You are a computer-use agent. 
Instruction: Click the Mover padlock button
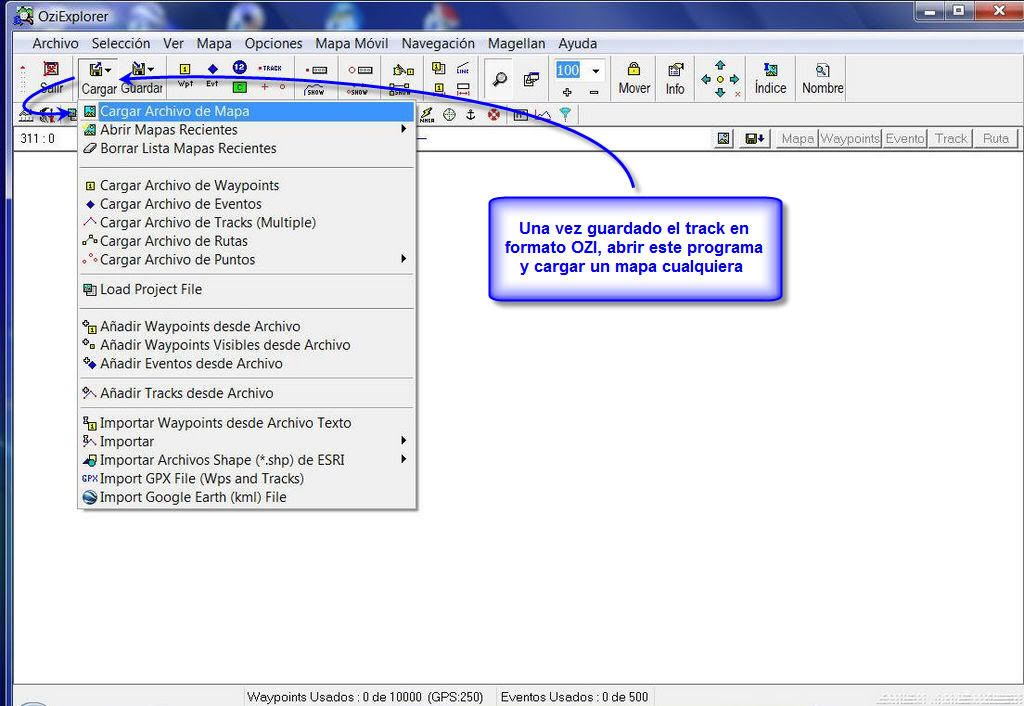click(x=634, y=78)
